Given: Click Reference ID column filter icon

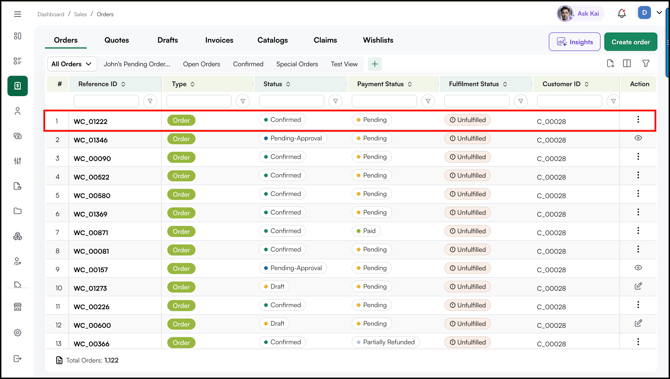Looking at the screenshot, I should coord(150,101).
